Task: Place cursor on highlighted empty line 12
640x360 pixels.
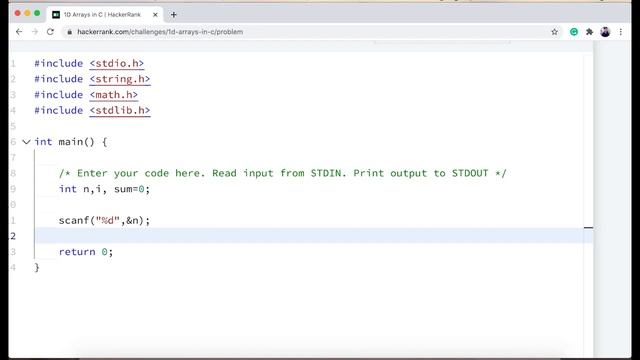Action: [310, 236]
